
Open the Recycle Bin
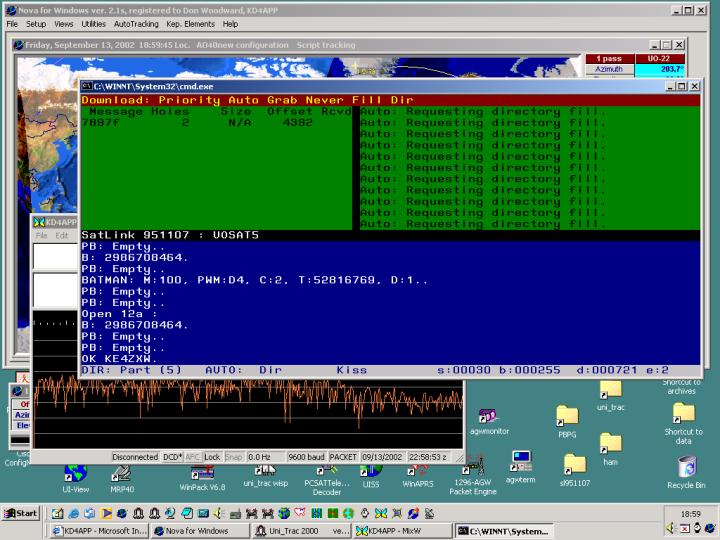(686, 467)
